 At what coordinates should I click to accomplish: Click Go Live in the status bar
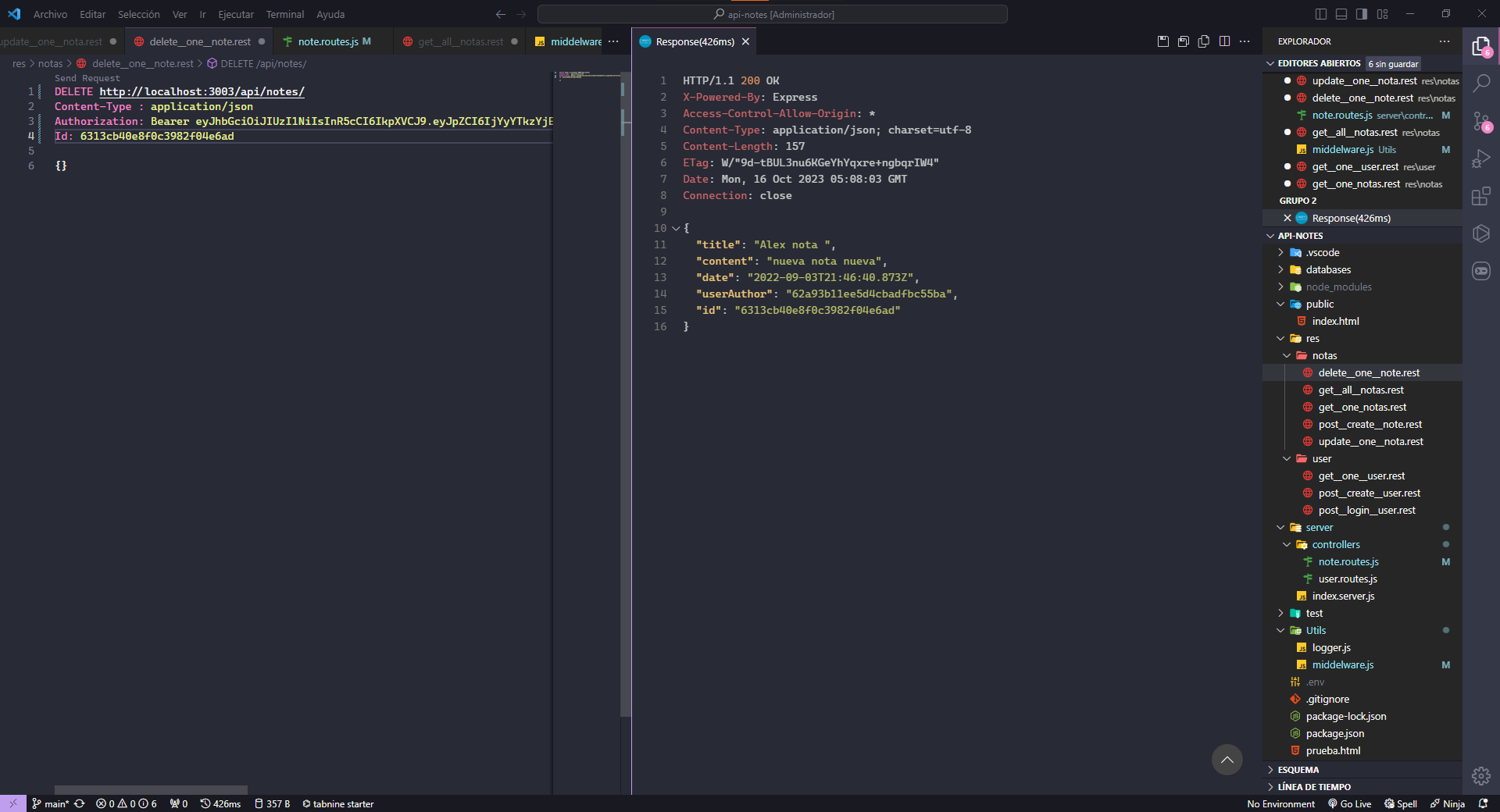point(1349,803)
